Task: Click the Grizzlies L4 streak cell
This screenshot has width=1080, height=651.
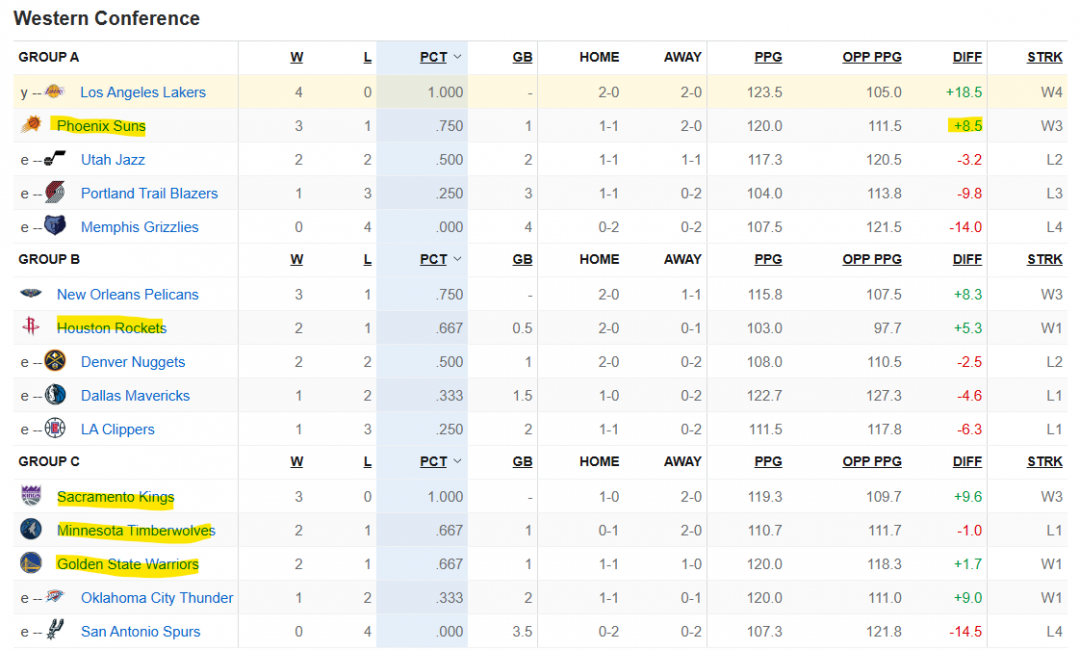Action: 1055,227
